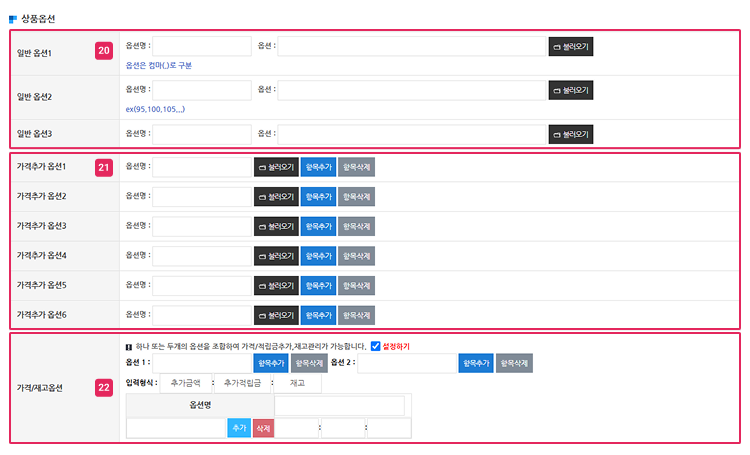Image resolution: width=750 pixels, height=455 pixels.
Task: Uncheck the 설정하기 checkbox
Action: point(375,346)
